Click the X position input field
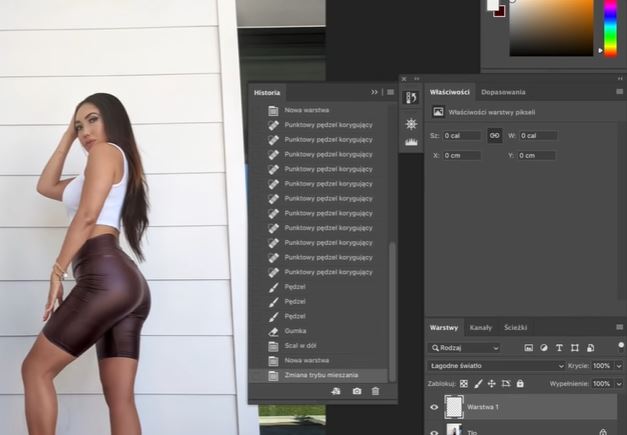 (462, 156)
